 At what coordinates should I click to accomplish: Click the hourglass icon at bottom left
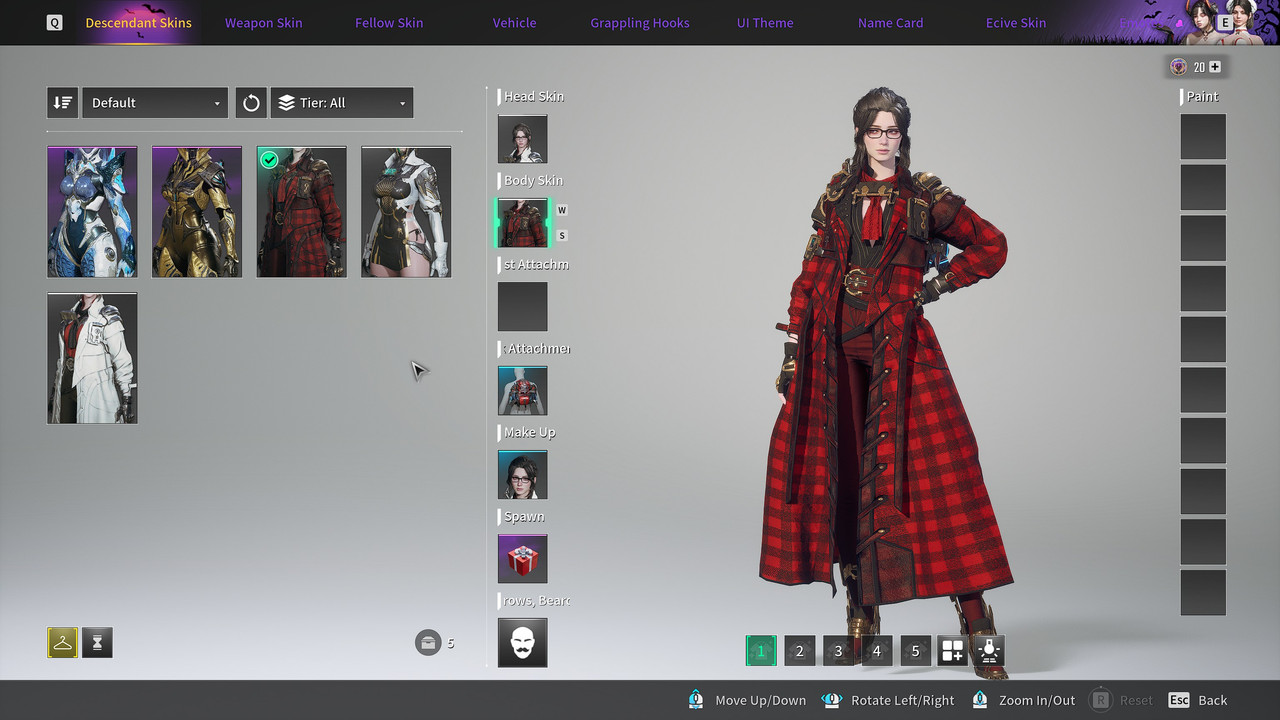(x=97, y=643)
